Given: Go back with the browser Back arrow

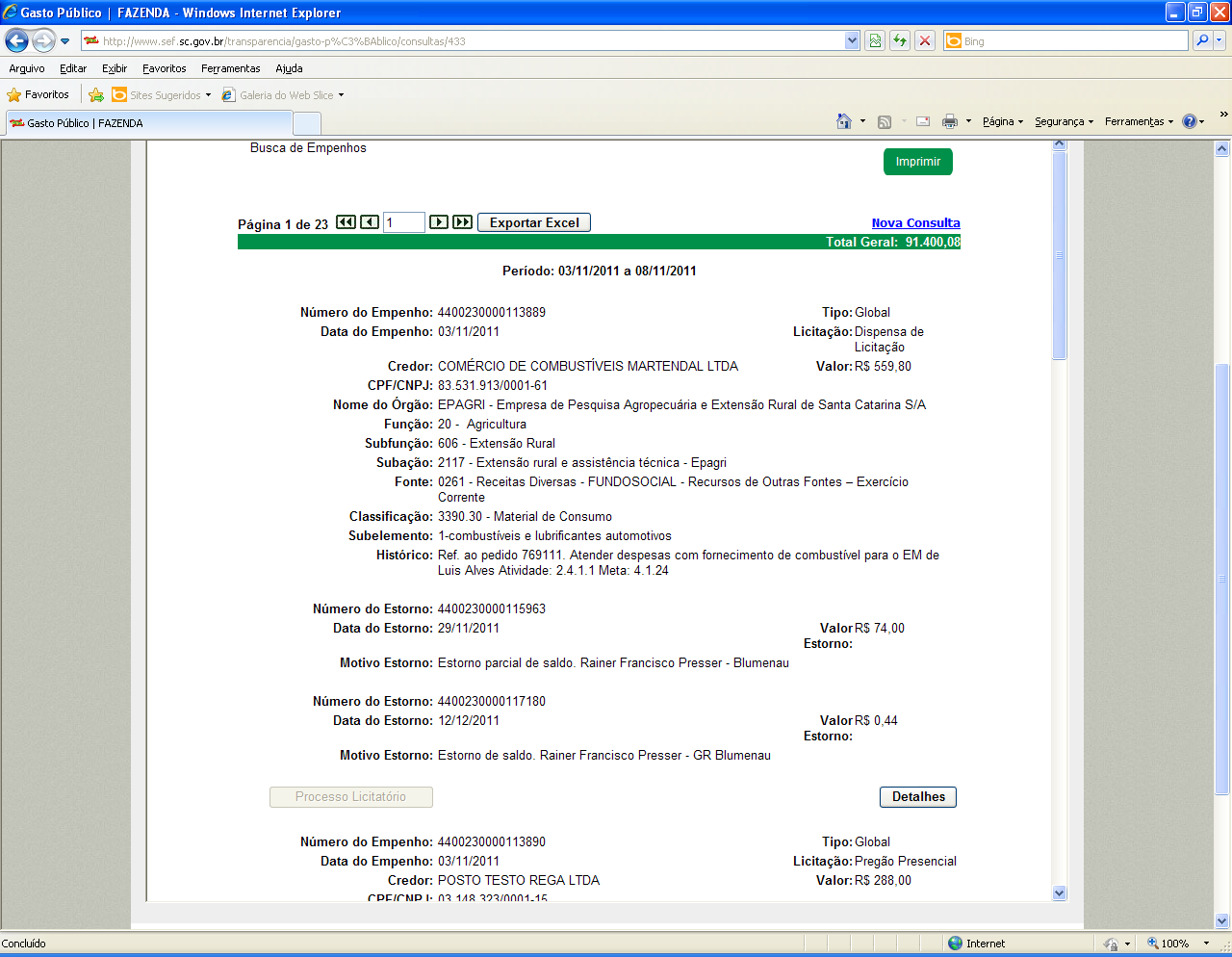Looking at the screenshot, I should pos(16,40).
